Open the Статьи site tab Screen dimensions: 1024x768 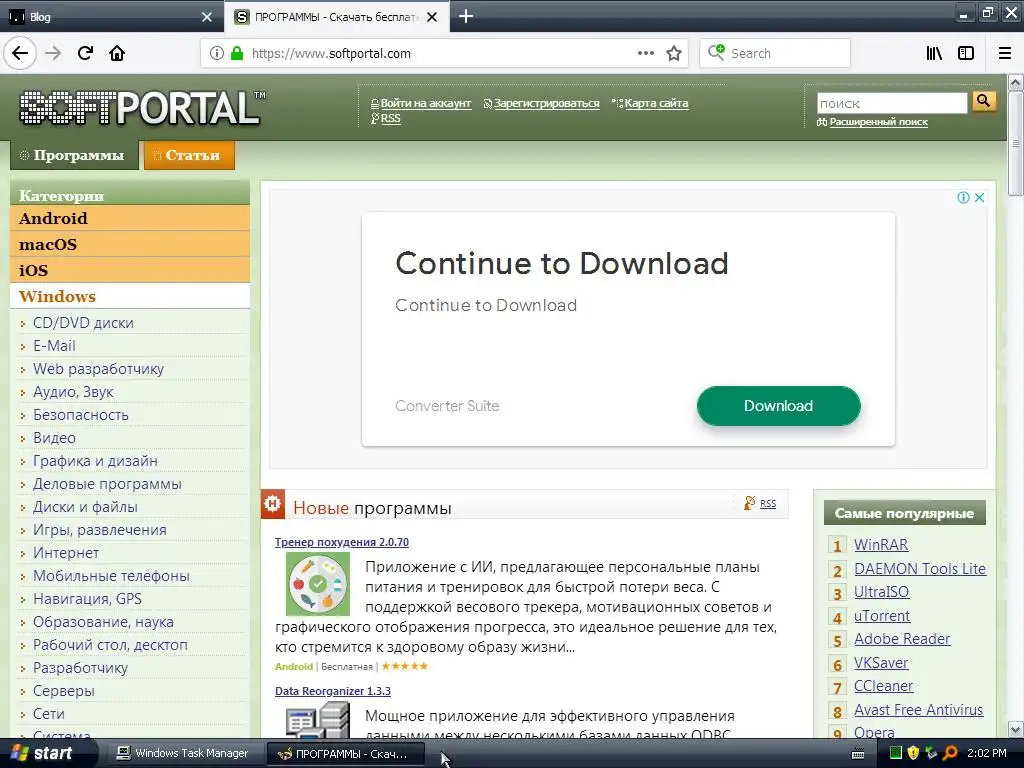pyautogui.click(x=189, y=155)
